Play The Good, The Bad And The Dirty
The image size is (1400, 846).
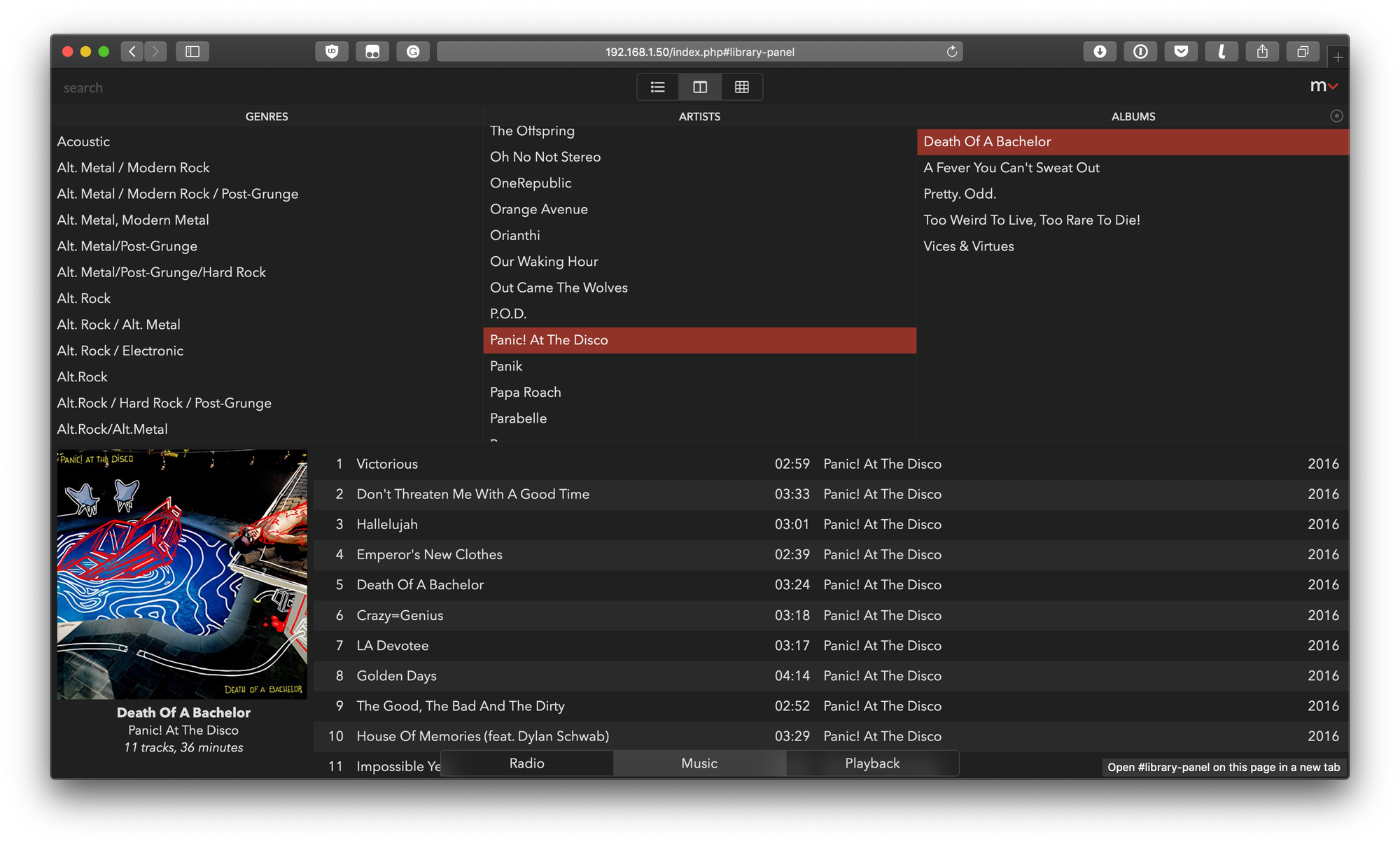tap(832, 706)
